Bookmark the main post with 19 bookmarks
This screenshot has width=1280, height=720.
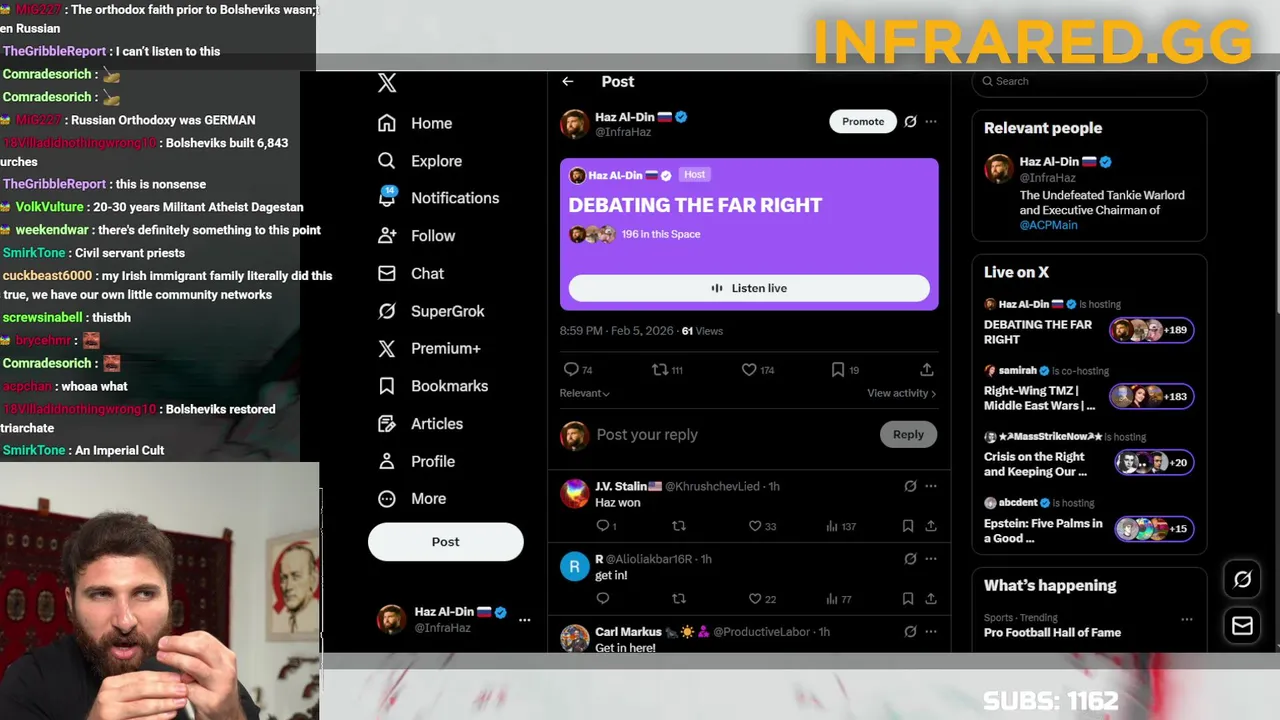(x=844, y=370)
